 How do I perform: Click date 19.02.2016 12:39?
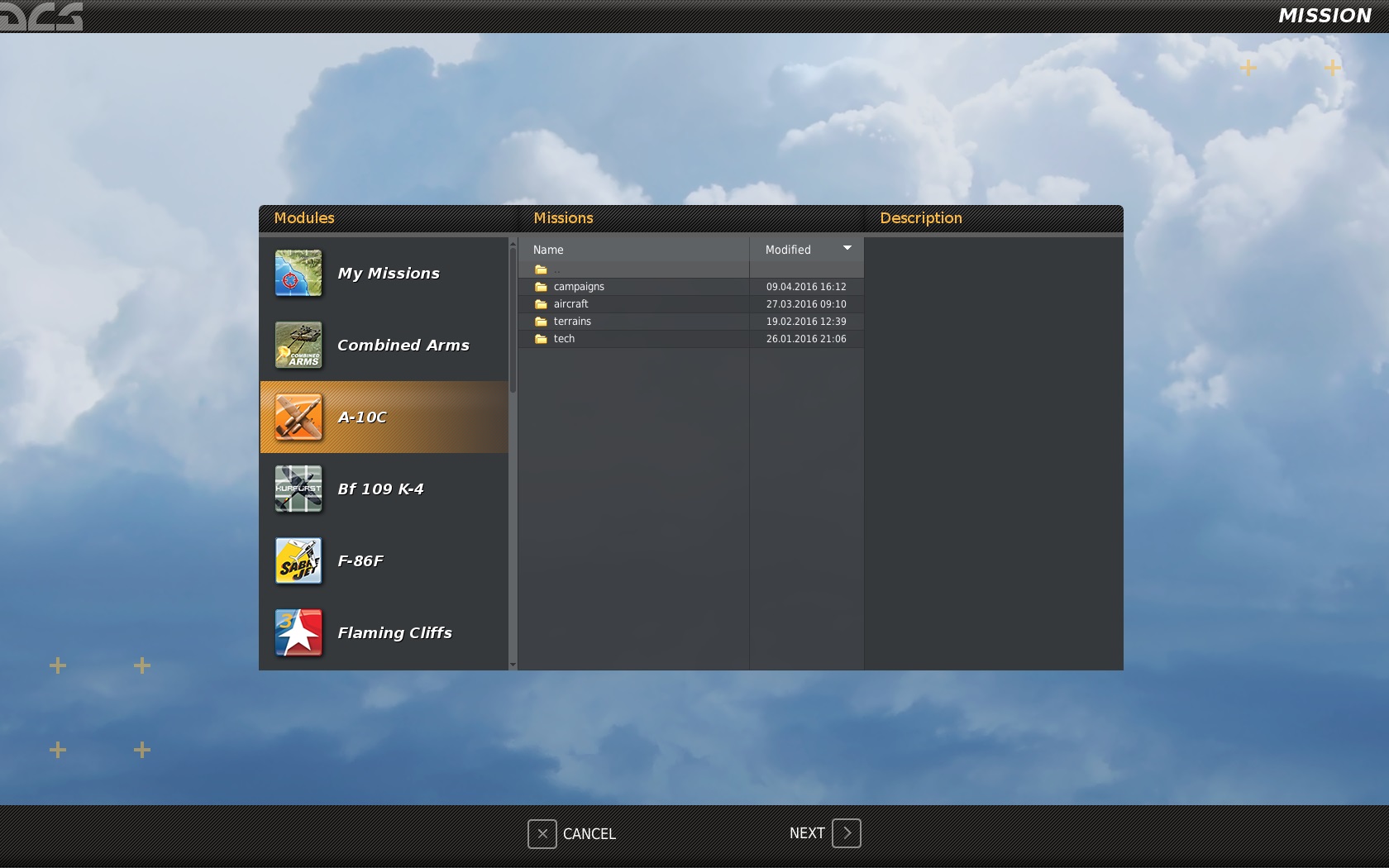(806, 322)
